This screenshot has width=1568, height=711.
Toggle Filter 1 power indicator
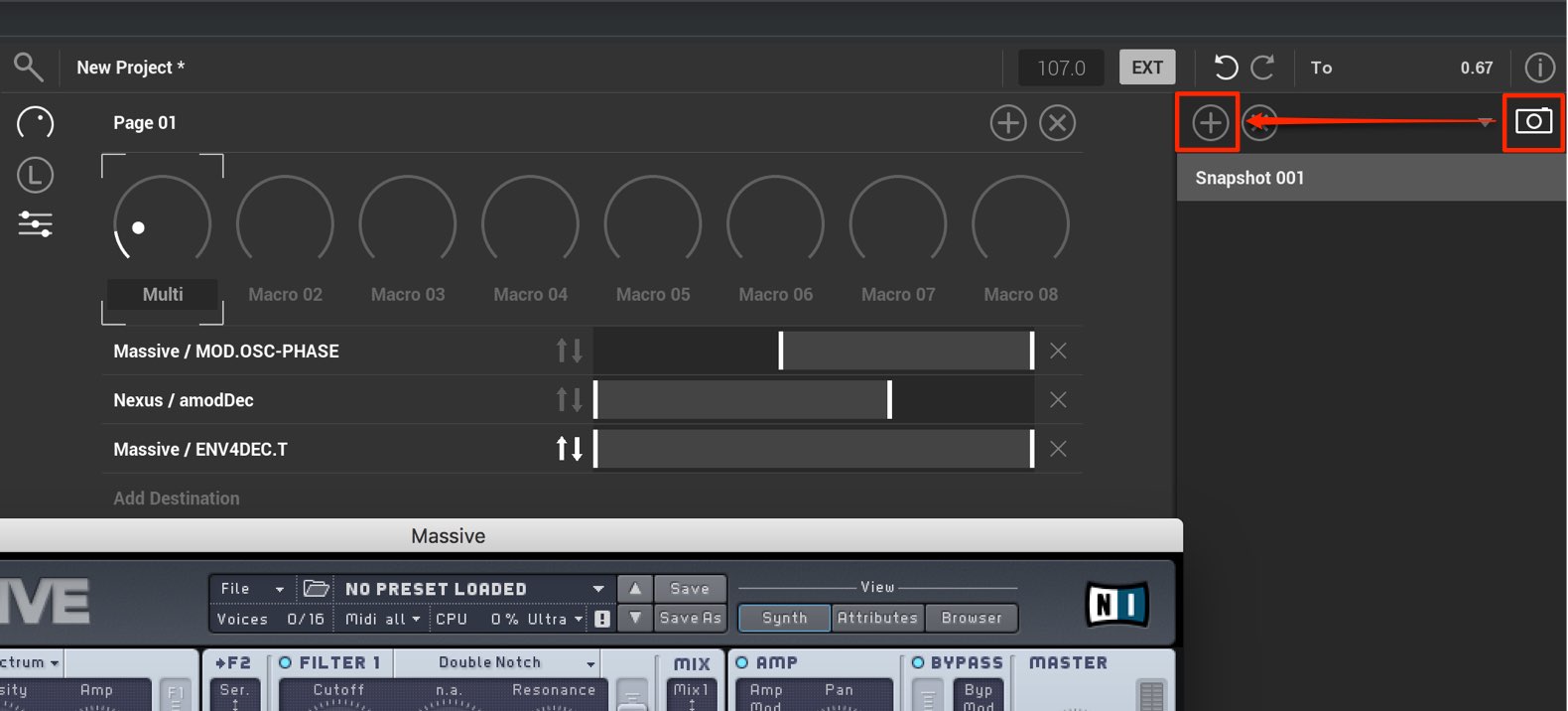[x=286, y=662]
